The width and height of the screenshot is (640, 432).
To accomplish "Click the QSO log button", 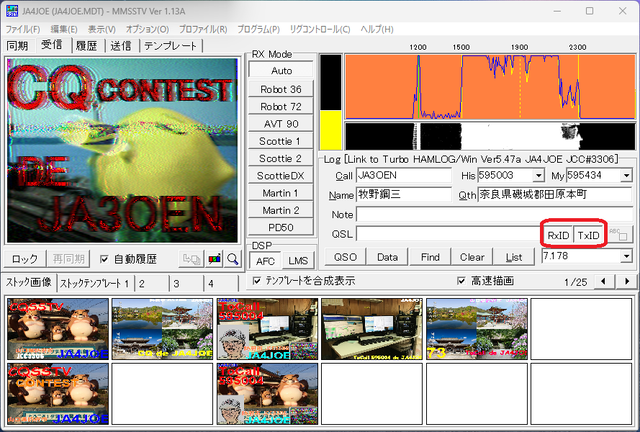I will point(345,257).
